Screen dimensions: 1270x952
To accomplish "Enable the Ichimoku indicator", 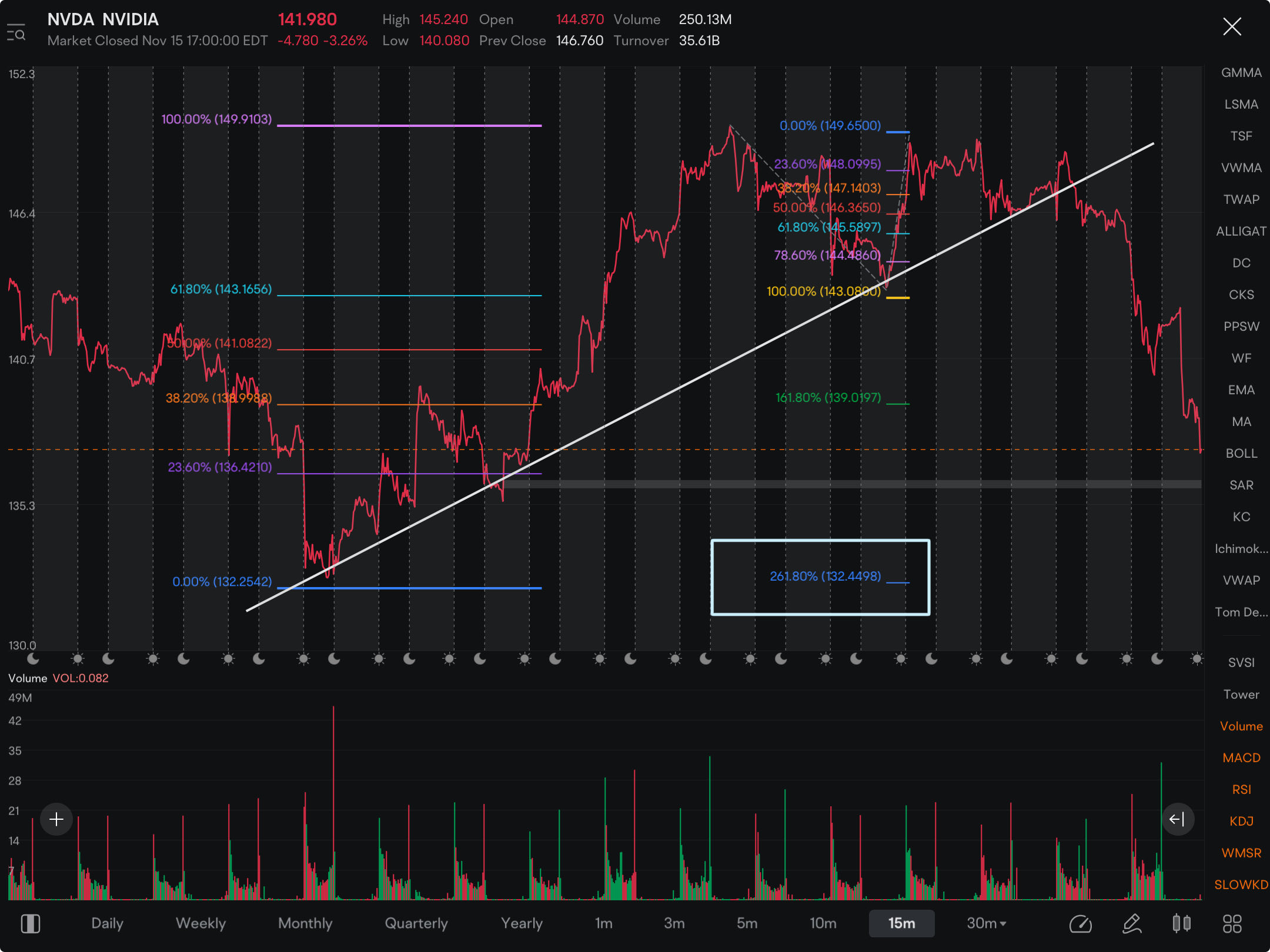I will point(1241,549).
